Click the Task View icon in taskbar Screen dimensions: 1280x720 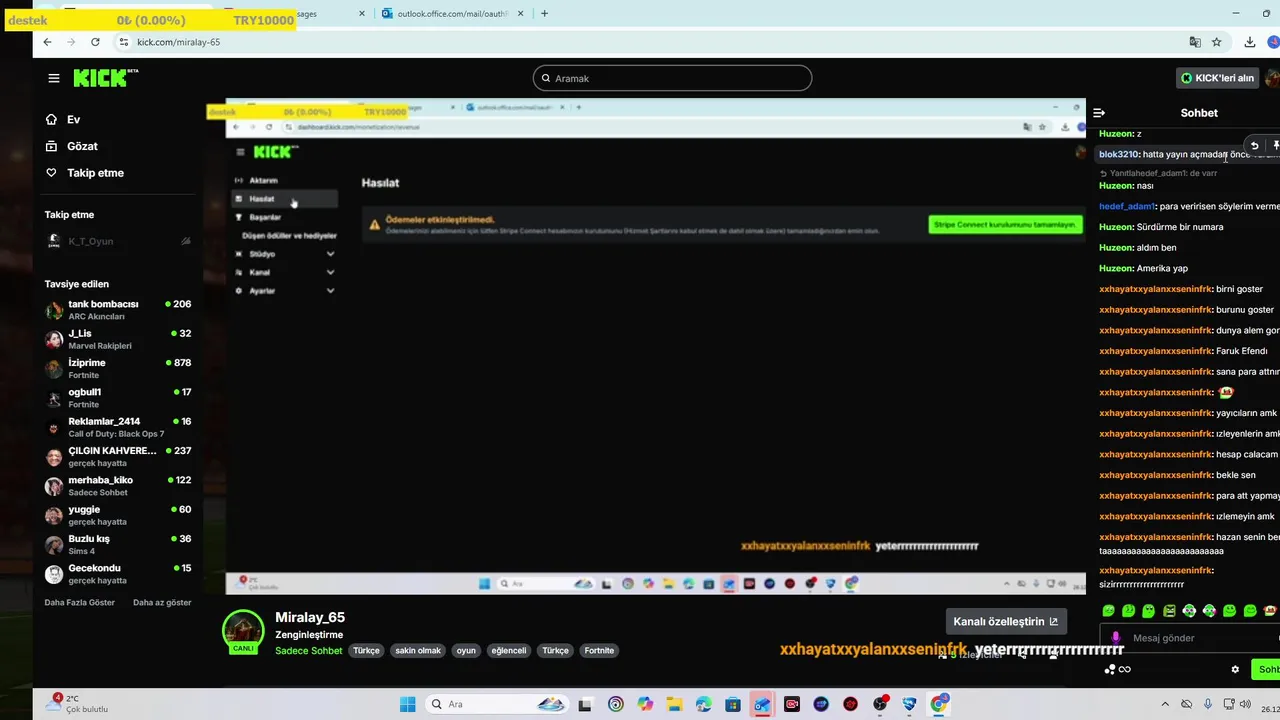click(x=585, y=704)
